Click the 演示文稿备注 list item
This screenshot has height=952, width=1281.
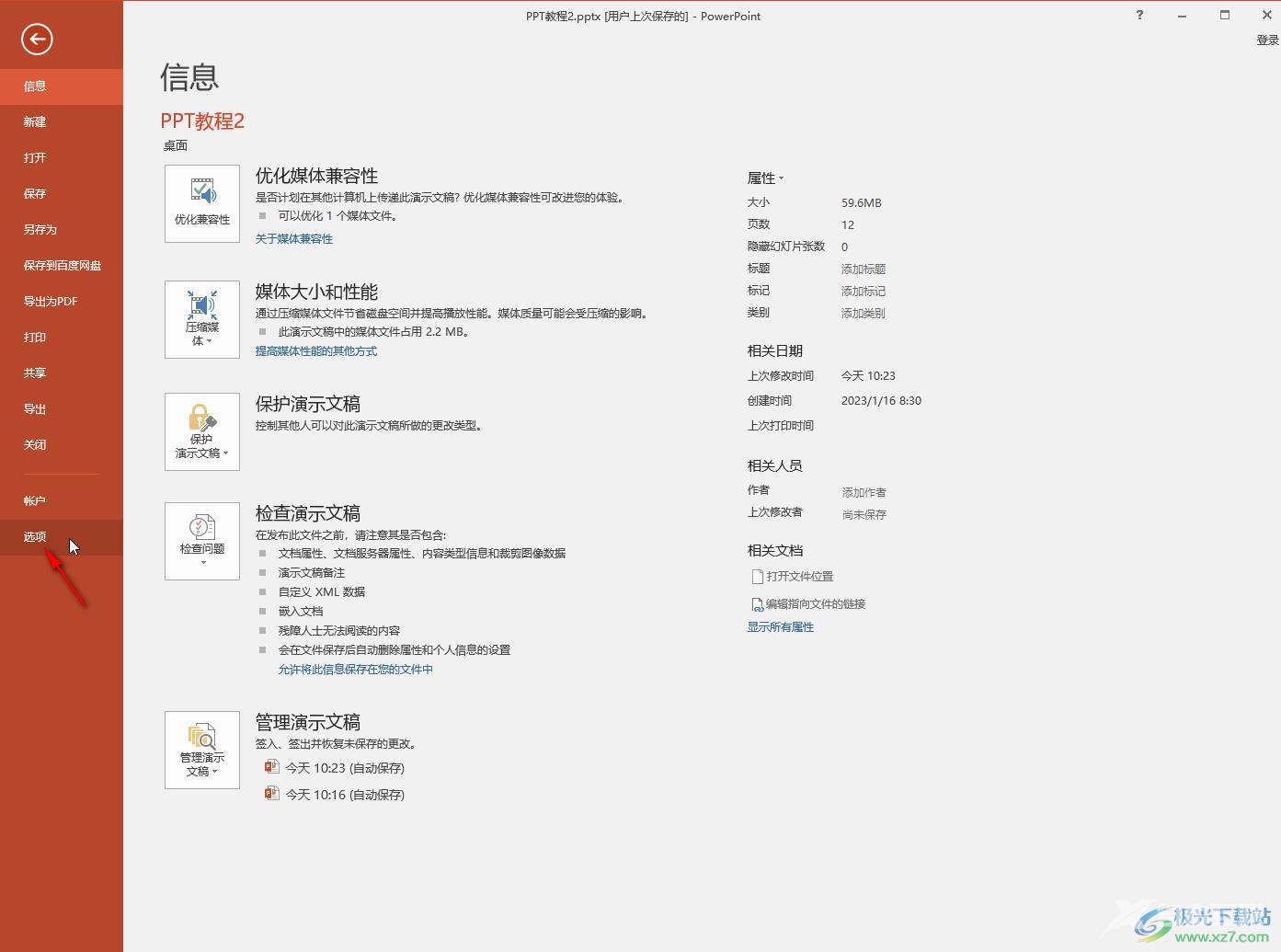coord(312,573)
